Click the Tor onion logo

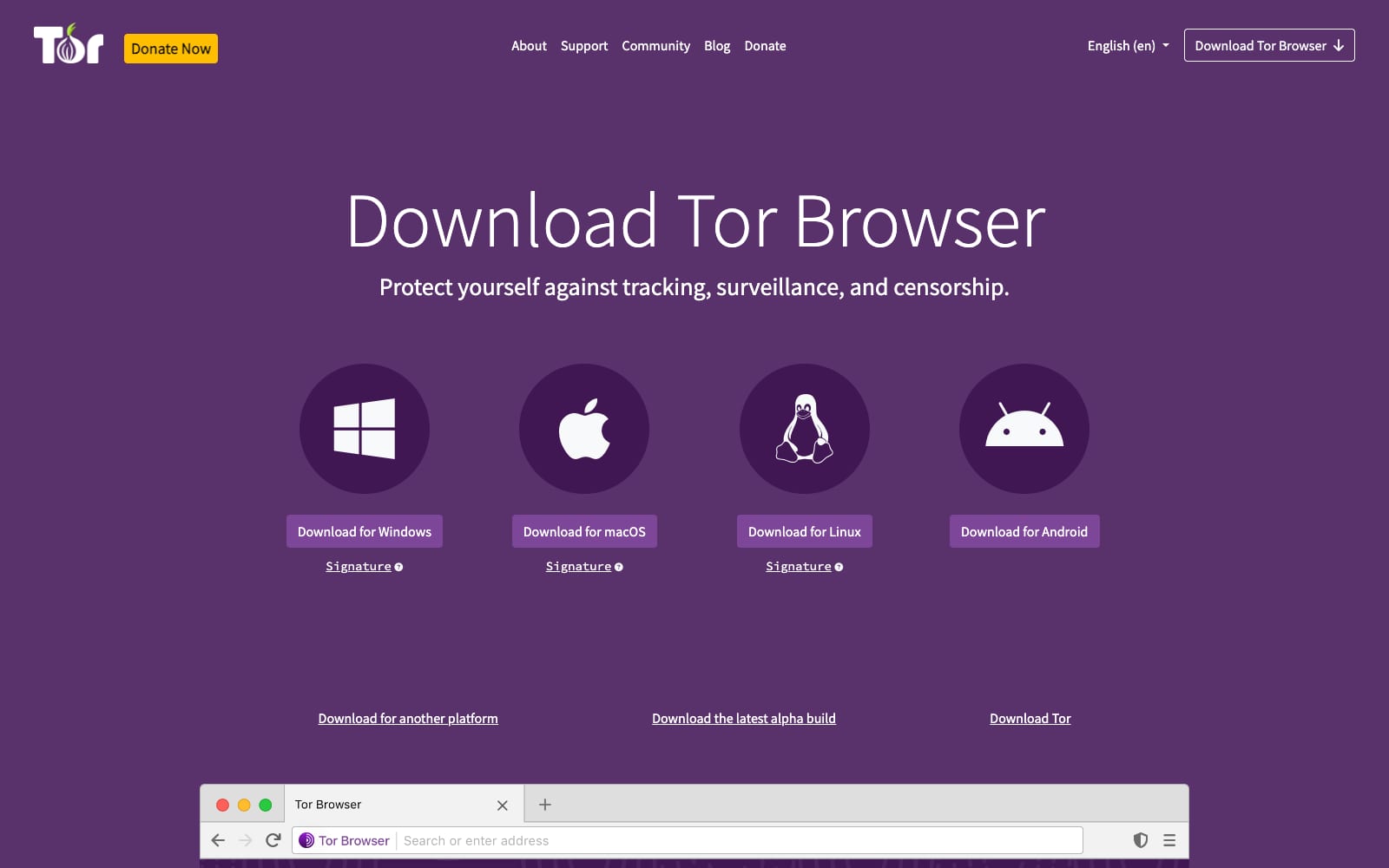pos(69,44)
